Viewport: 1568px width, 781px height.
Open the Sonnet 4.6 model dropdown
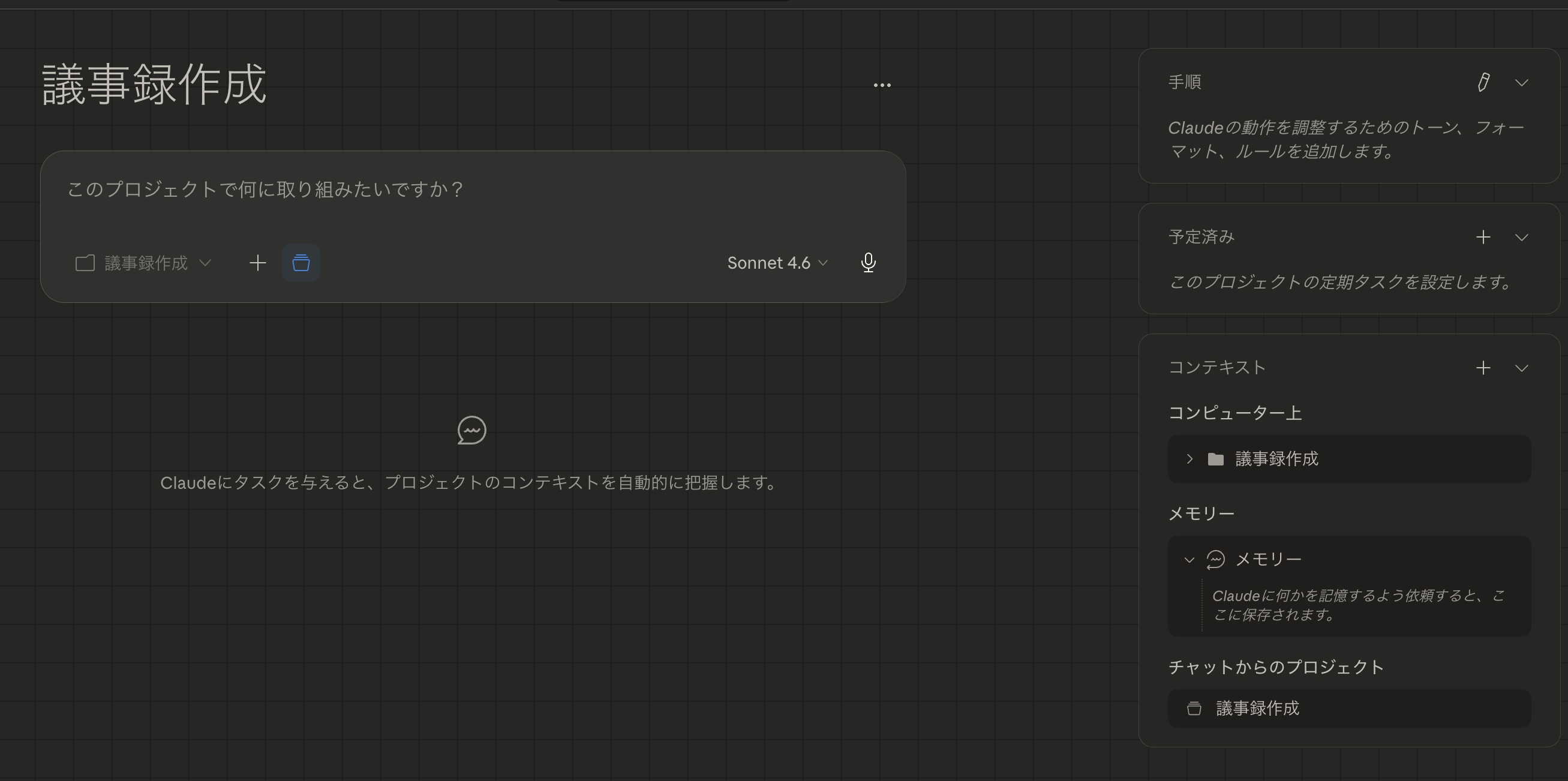pos(777,262)
